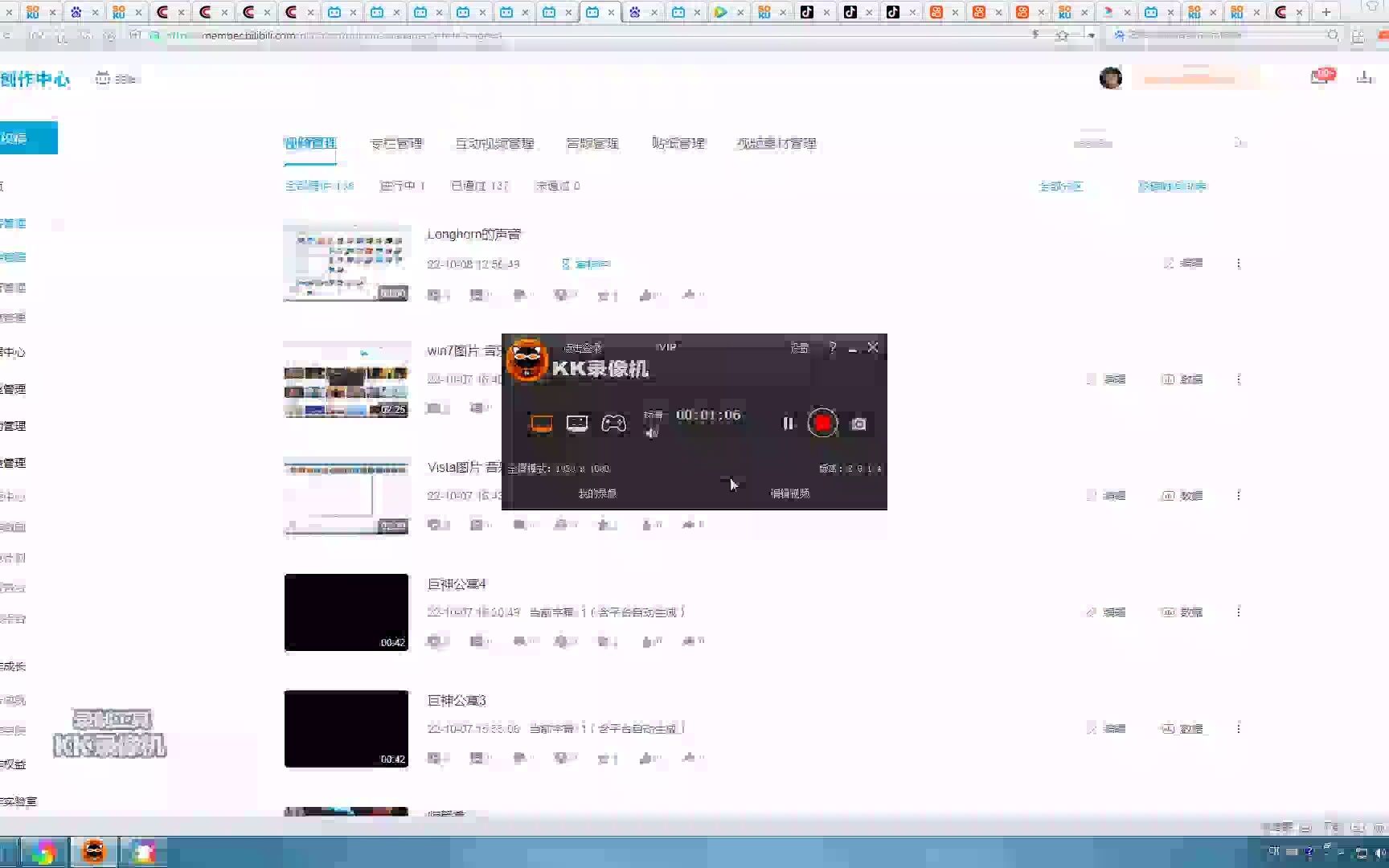Edit the Longhorn的声音 video

click(x=1183, y=263)
